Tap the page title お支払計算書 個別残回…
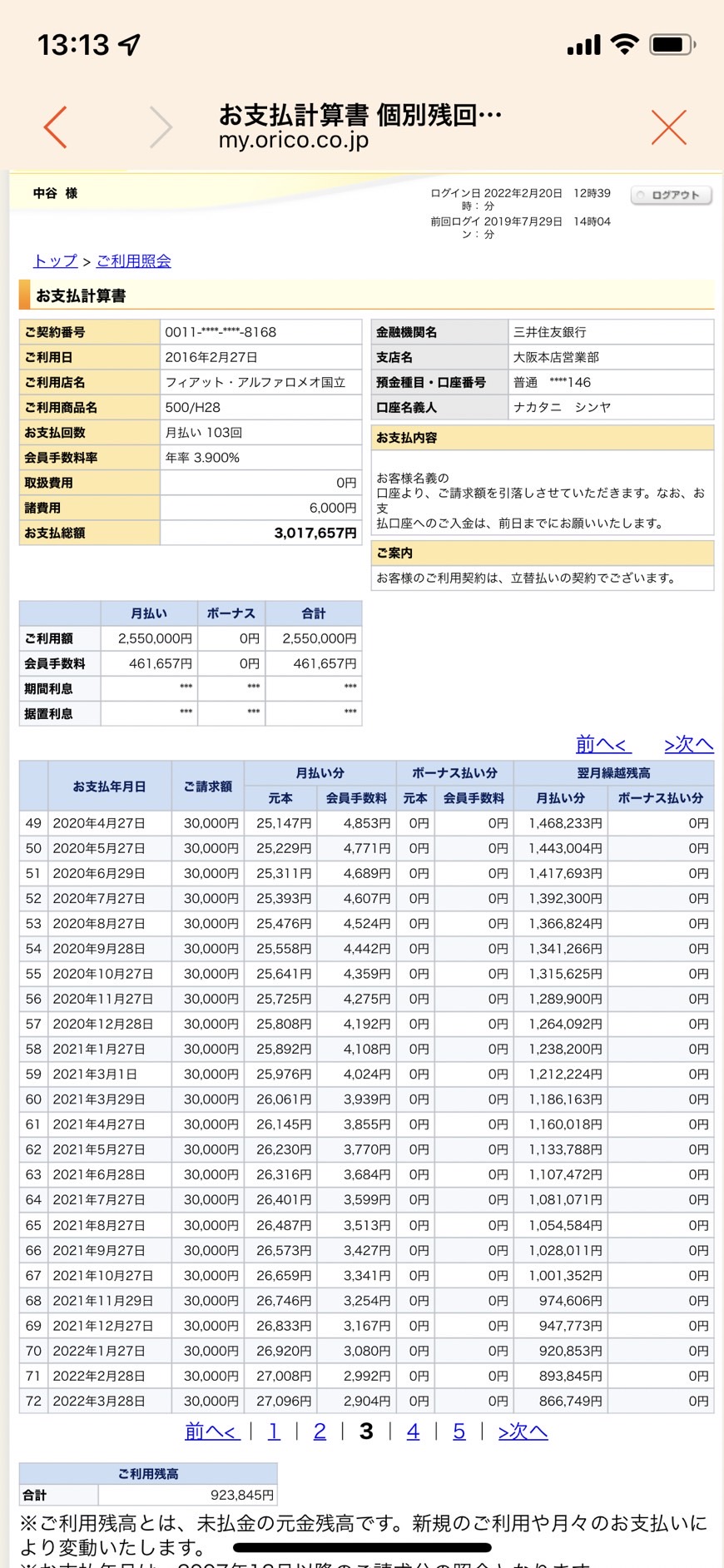 pyautogui.click(x=360, y=115)
